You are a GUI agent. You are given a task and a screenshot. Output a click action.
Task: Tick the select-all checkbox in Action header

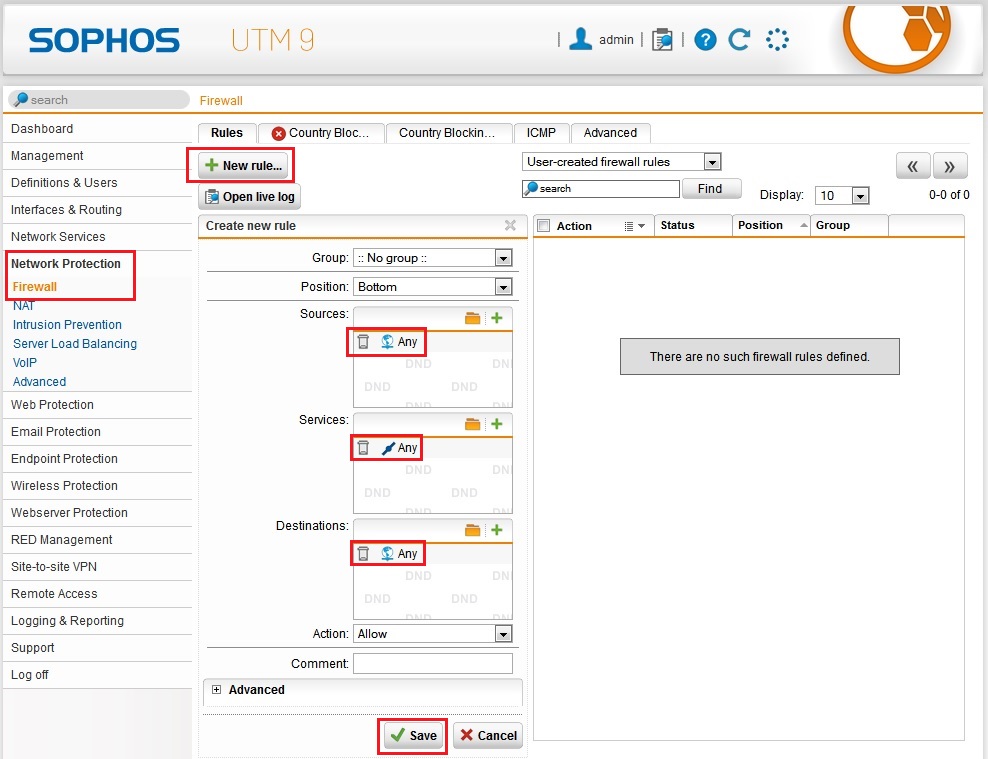point(544,225)
